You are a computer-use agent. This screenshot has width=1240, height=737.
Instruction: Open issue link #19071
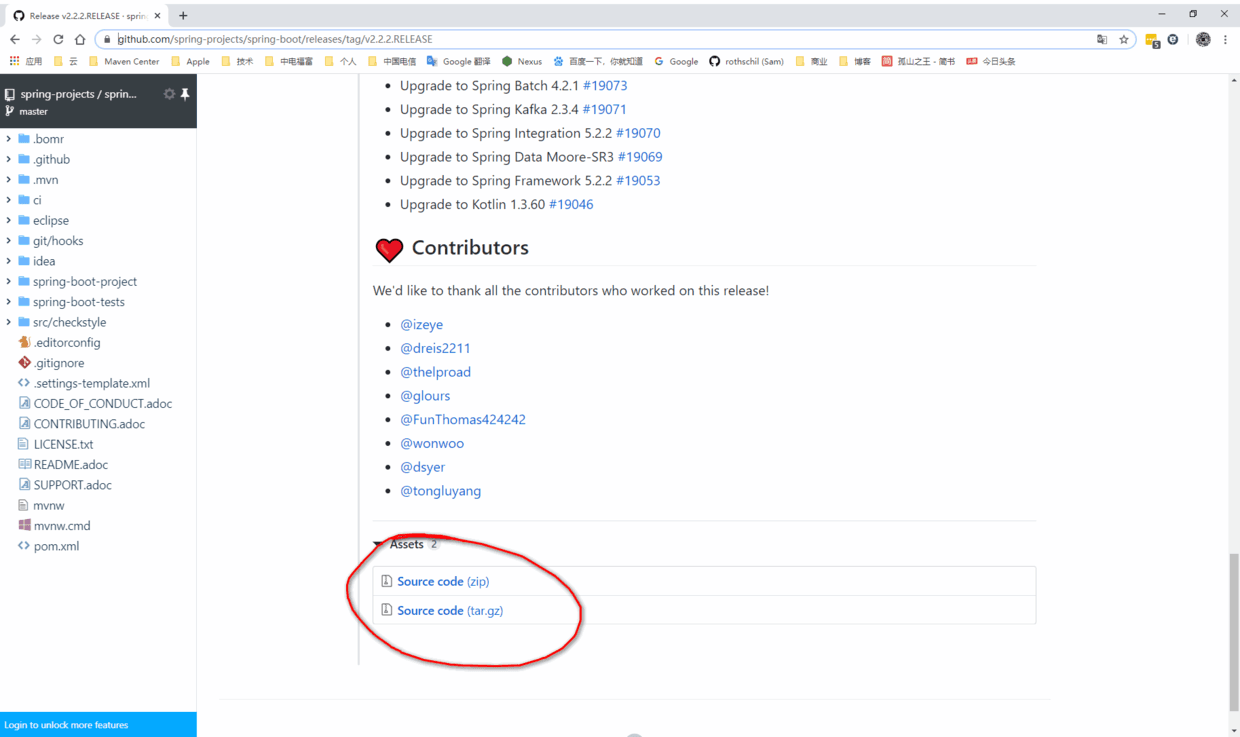click(604, 109)
